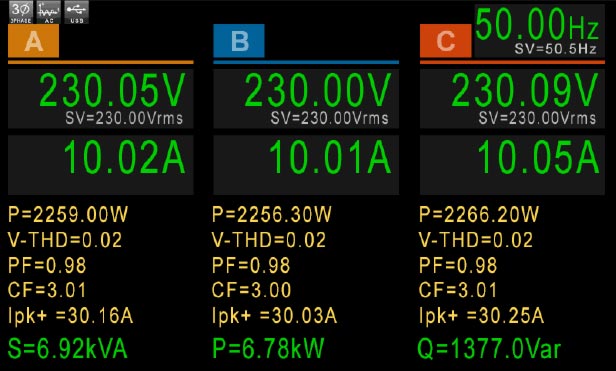Select the Q=1377.0Var reactive power total
The width and height of the screenshot is (616, 371).
click(x=489, y=349)
